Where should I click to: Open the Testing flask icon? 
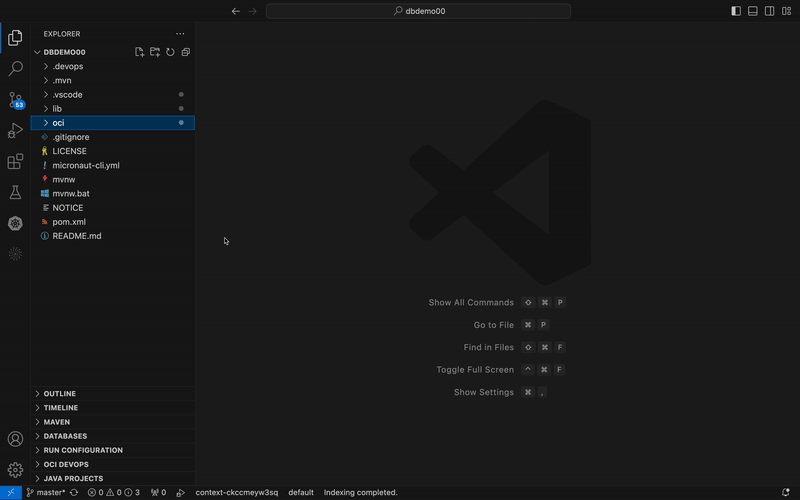point(15,192)
